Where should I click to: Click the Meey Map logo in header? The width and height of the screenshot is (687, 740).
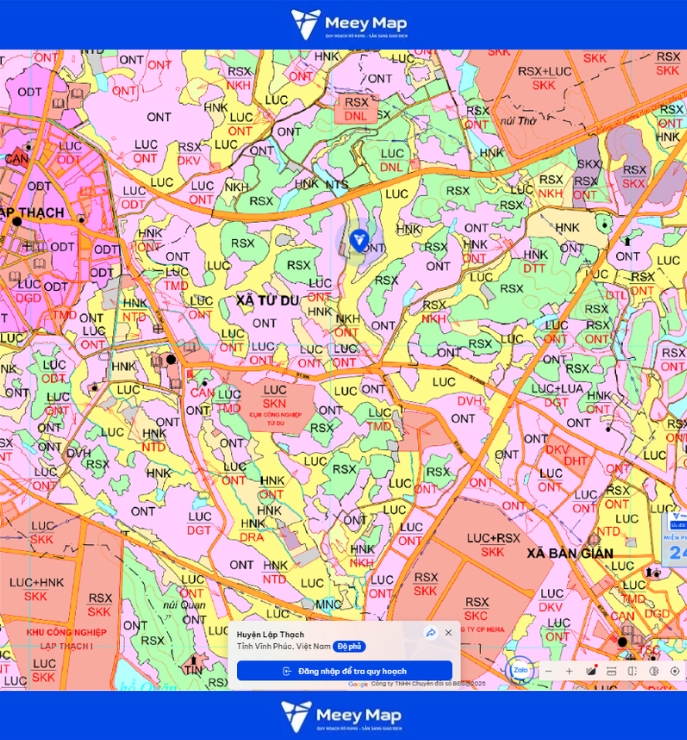(349, 24)
